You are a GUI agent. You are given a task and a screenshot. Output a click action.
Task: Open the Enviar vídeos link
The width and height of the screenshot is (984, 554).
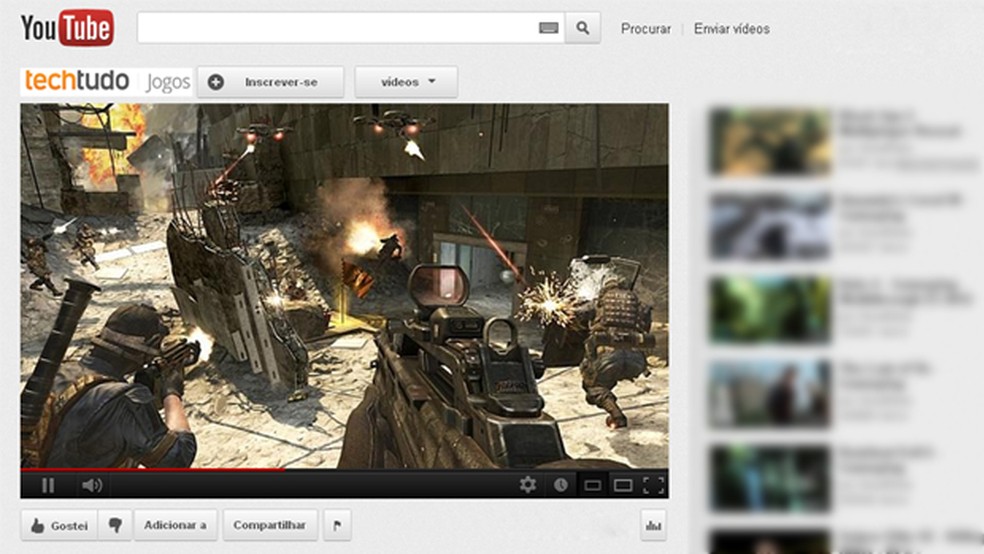click(732, 29)
